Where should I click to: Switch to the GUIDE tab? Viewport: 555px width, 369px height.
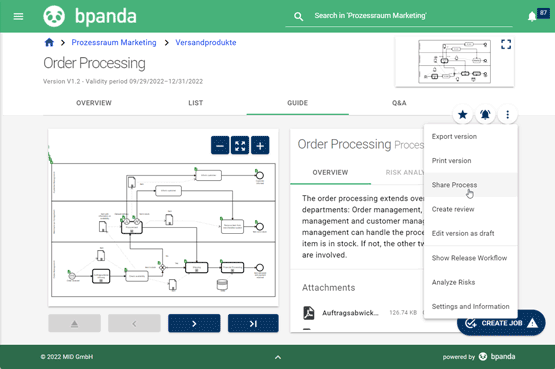[297, 103]
